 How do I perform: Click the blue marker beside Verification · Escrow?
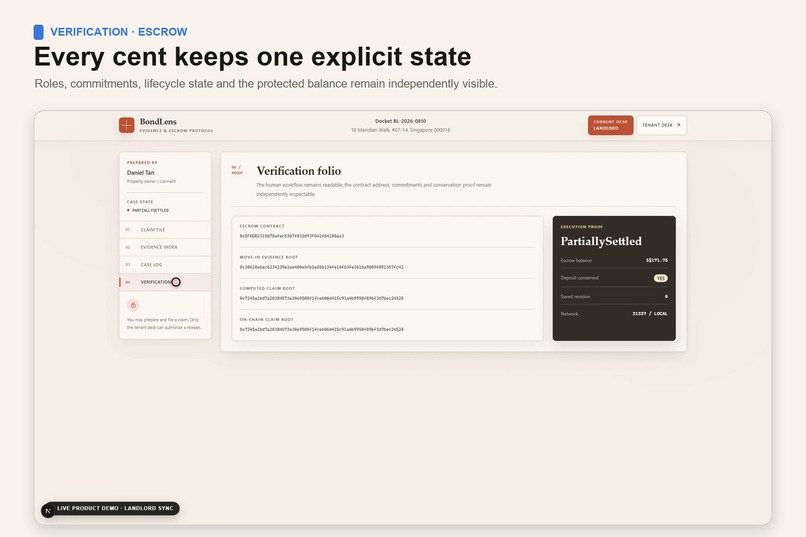click(39, 32)
